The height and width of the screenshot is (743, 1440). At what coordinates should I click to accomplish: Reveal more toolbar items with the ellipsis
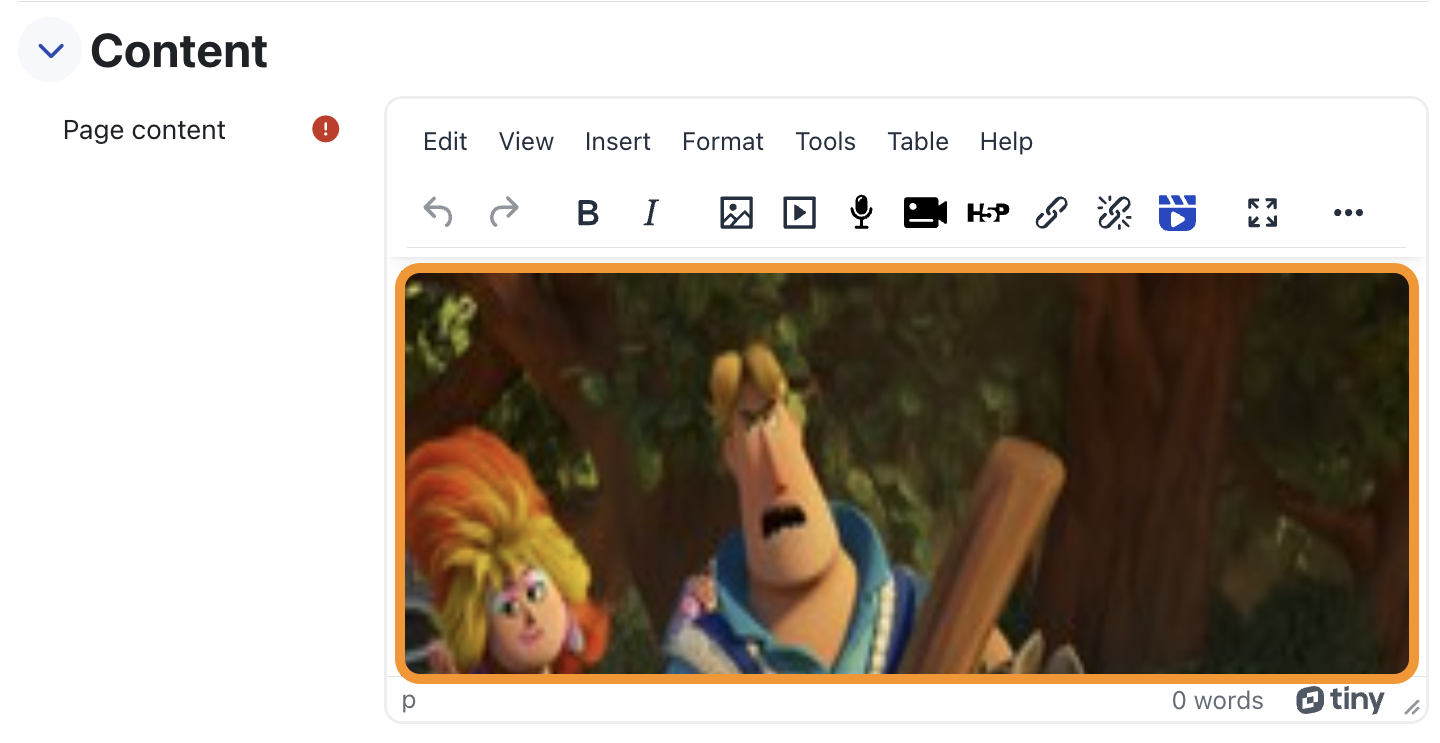pyautogui.click(x=1348, y=212)
